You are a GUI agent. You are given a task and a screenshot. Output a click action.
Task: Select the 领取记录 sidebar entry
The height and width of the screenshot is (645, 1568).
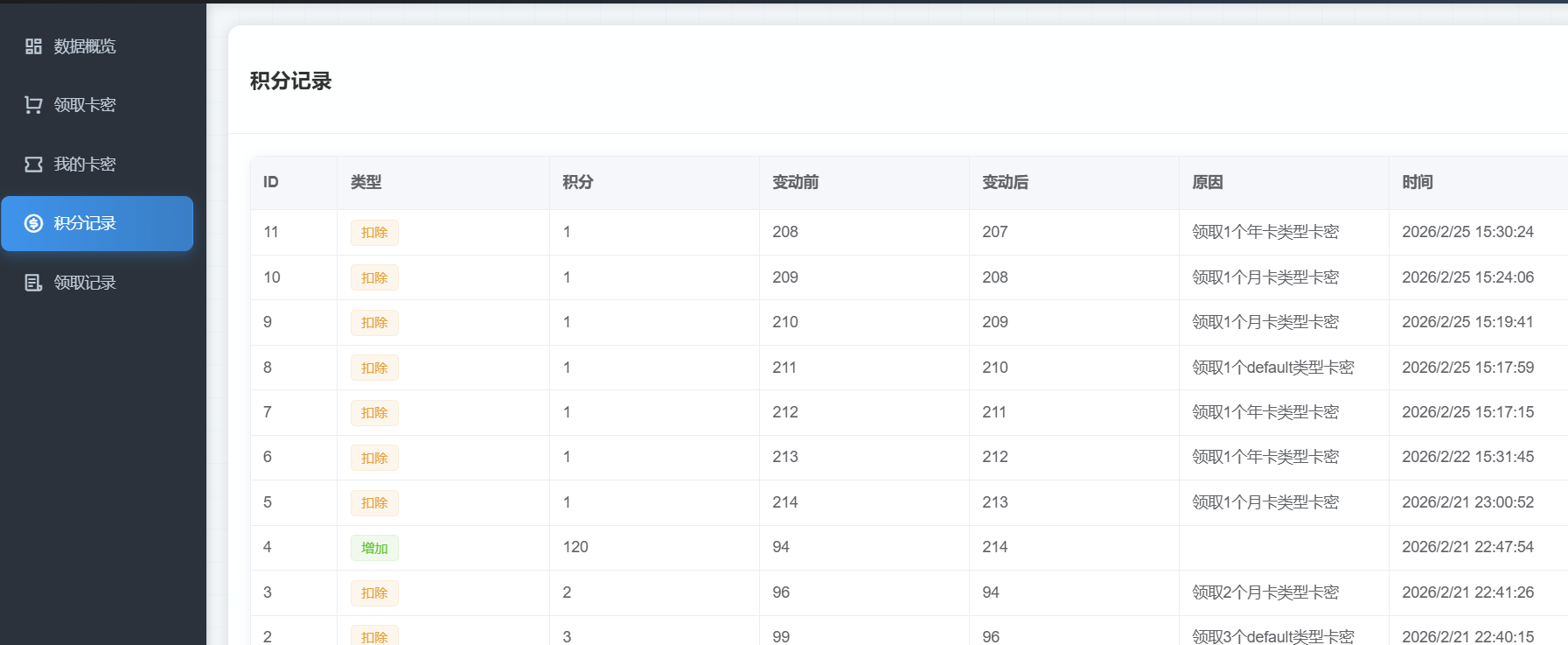85,283
